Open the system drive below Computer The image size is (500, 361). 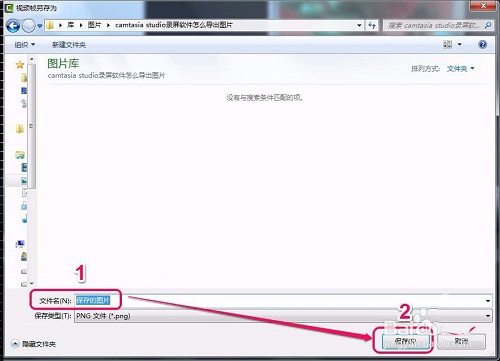24,257
